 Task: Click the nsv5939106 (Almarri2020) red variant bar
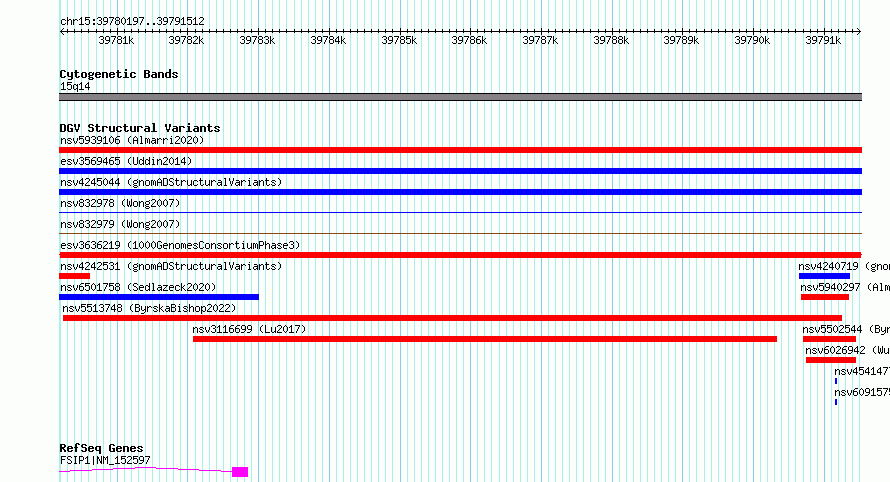[x=460, y=150]
